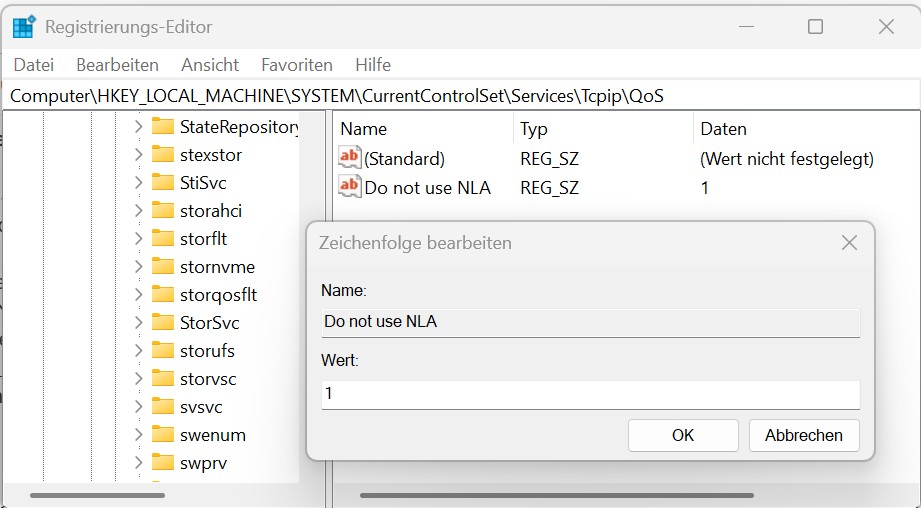Open the Hilfe menu
921x508 pixels.
373,65
